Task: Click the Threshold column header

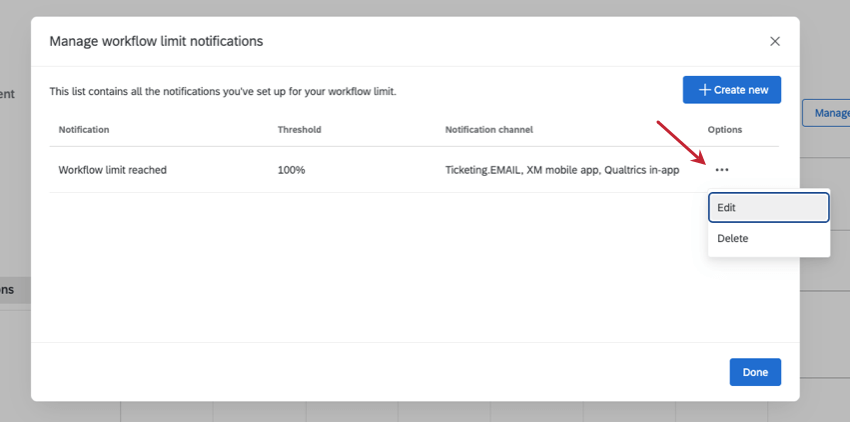Action: point(299,130)
